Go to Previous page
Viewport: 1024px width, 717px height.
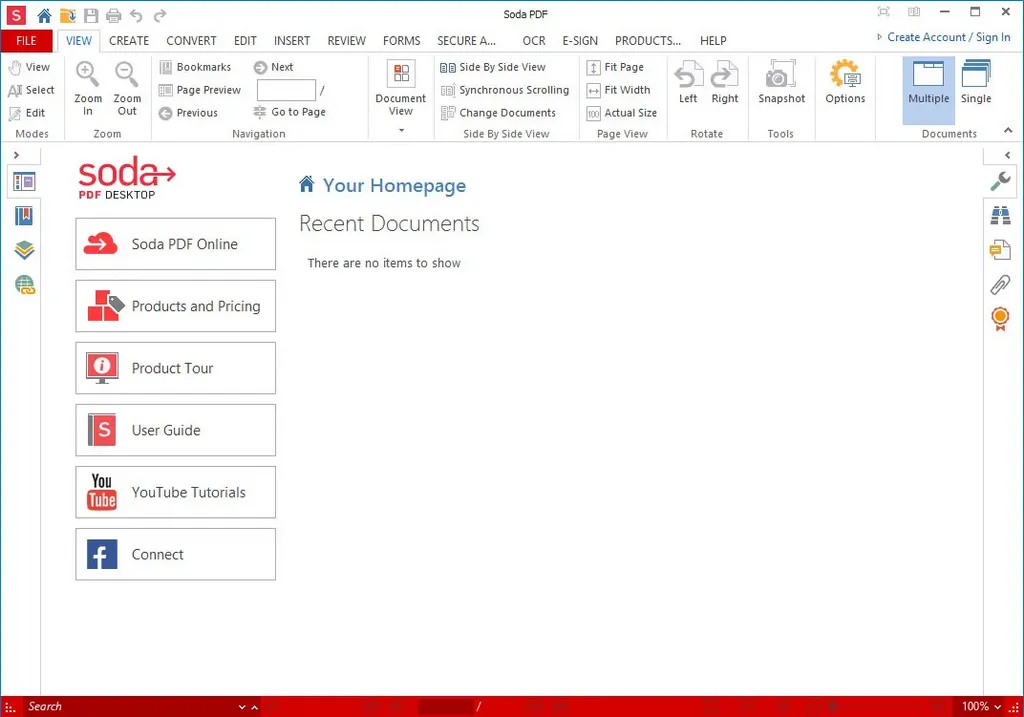pos(188,113)
